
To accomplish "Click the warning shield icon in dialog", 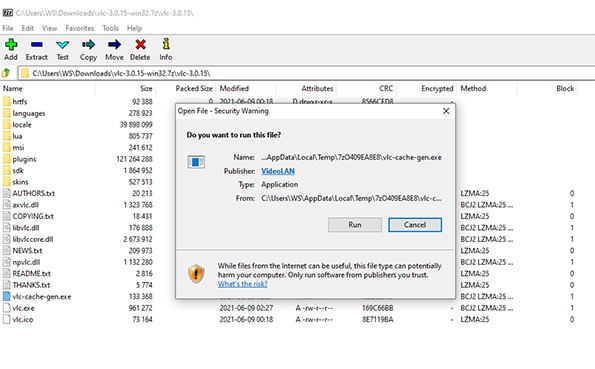I will pyautogui.click(x=196, y=273).
